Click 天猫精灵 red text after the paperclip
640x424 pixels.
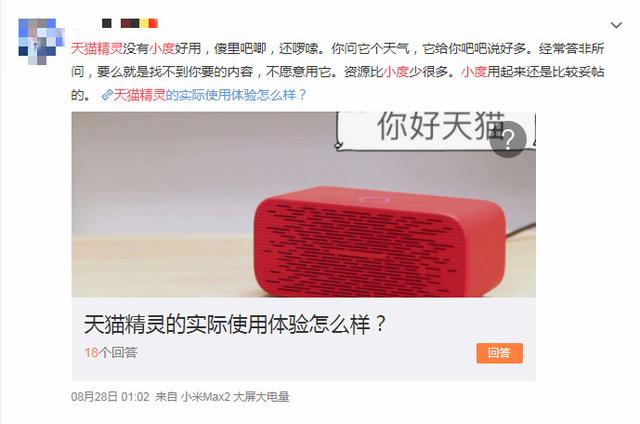tap(139, 95)
